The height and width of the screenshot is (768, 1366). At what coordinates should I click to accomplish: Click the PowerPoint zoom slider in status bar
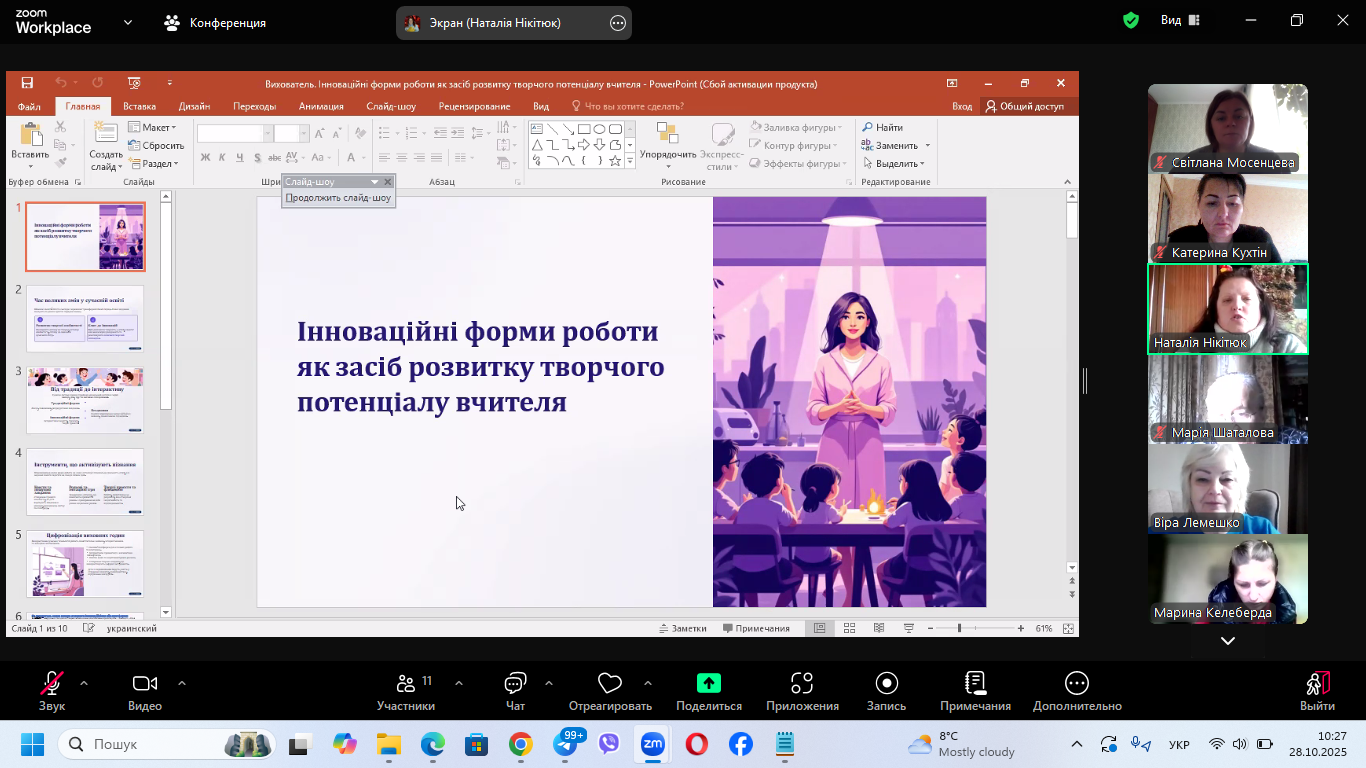959,629
